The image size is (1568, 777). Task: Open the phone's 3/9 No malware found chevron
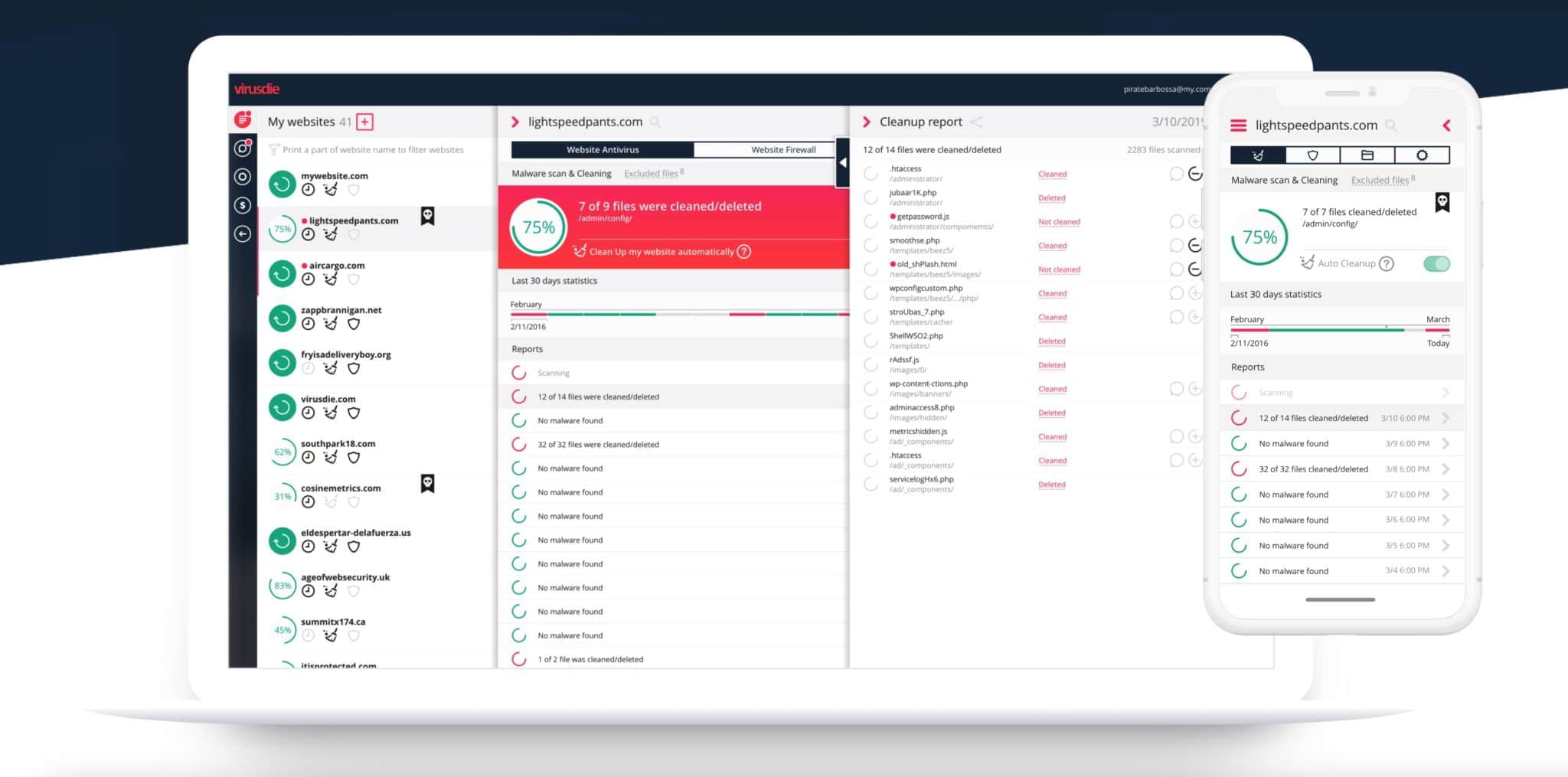(1445, 443)
